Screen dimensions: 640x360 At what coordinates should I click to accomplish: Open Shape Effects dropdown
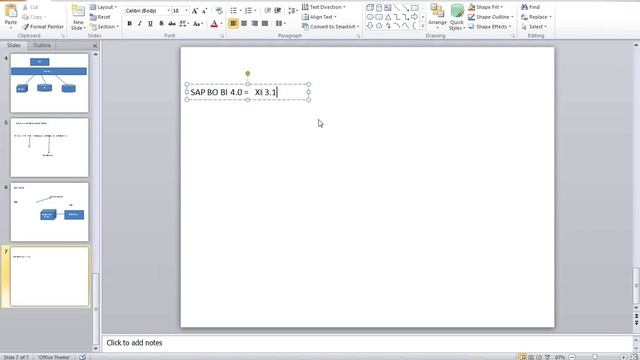[489, 27]
